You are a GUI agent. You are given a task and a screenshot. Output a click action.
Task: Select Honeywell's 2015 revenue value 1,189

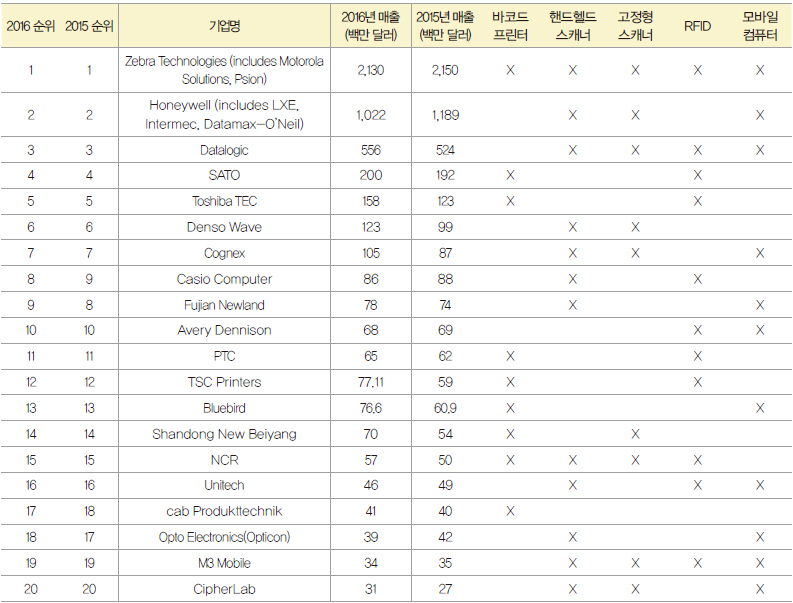445,115
